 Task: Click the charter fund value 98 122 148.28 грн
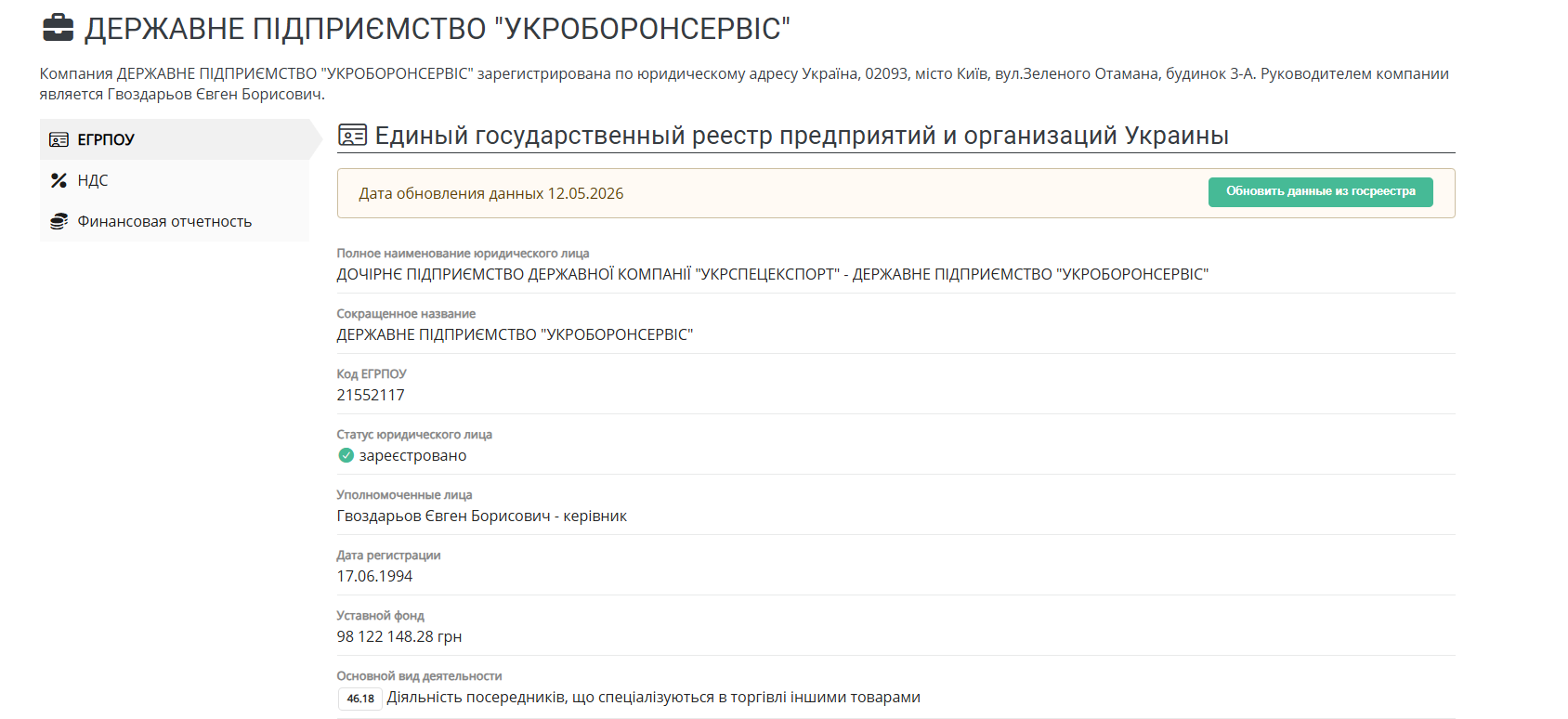399,636
